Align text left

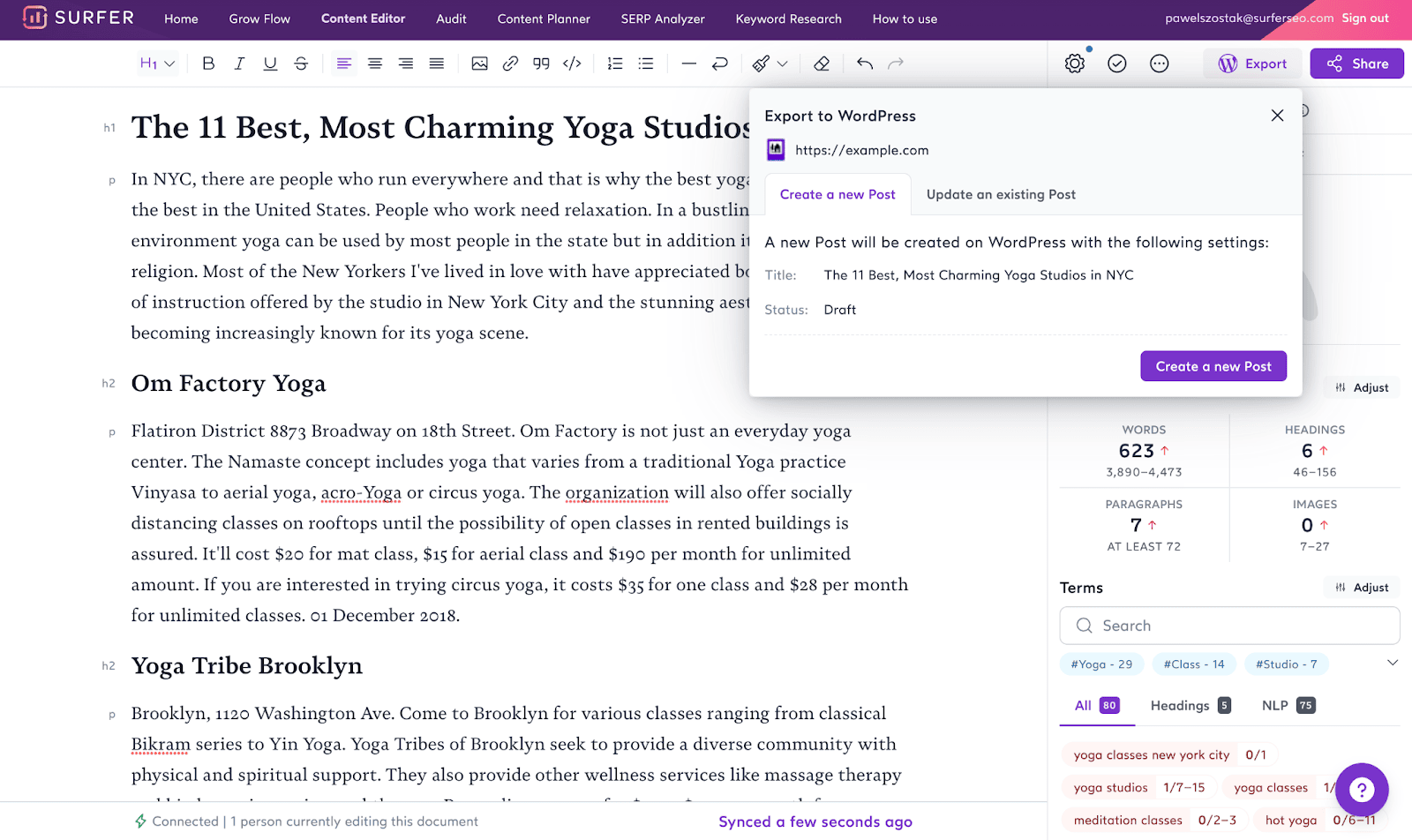point(344,64)
